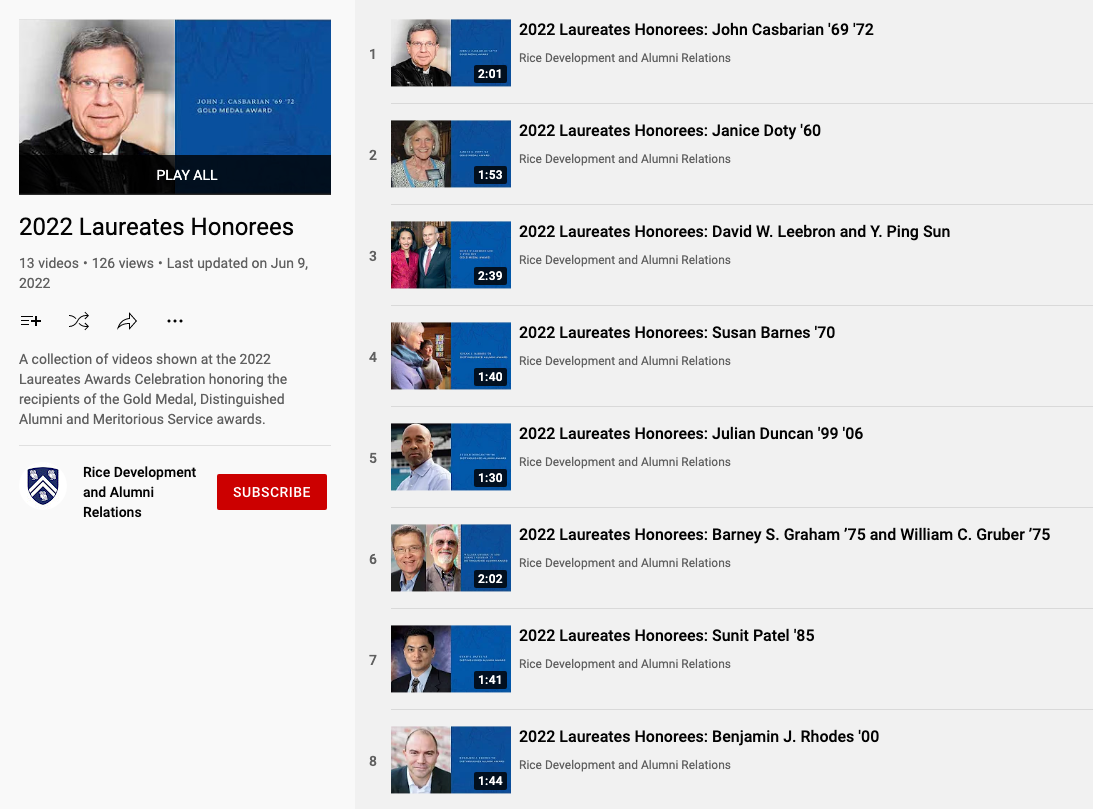Open the John Casbarian '69 '72 video title
The width and height of the screenshot is (1093, 809).
click(696, 29)
